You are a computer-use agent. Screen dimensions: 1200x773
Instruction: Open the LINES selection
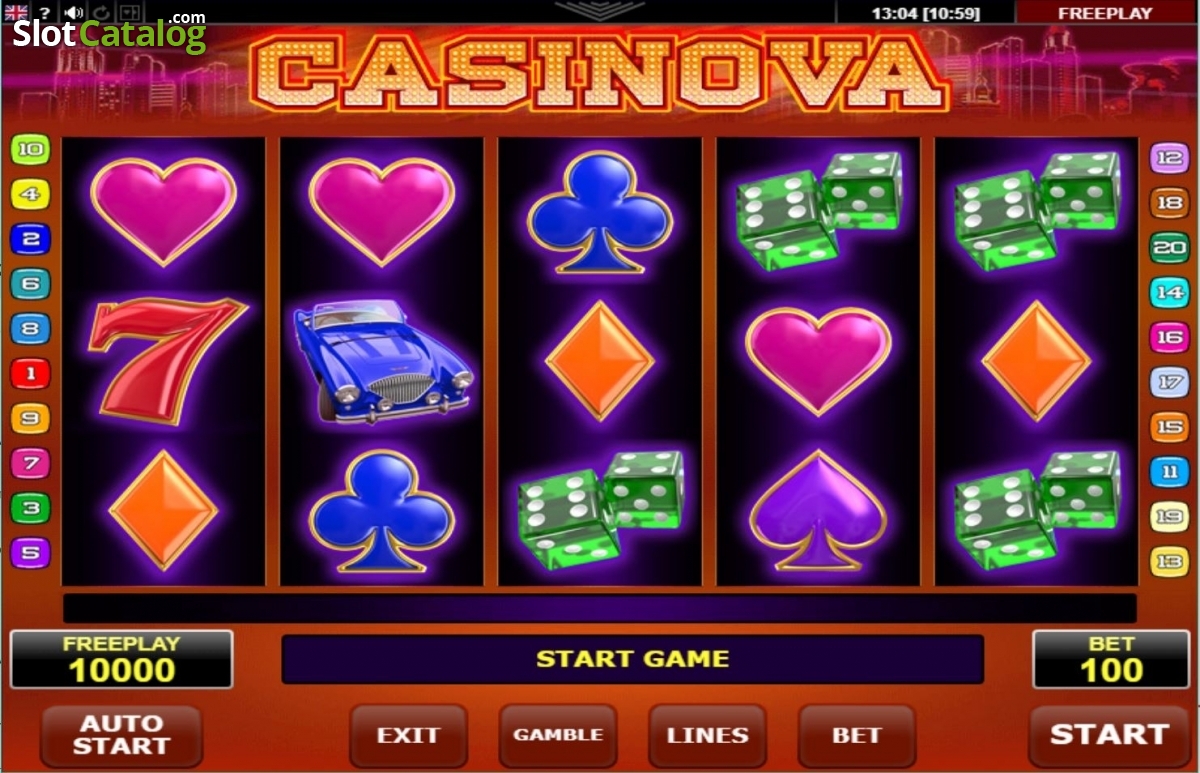[x=707, y=736]
